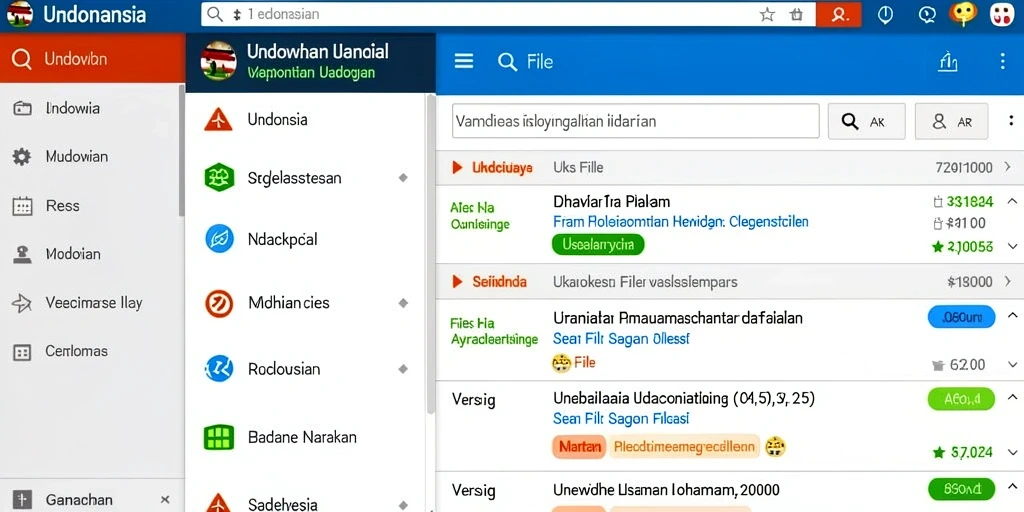Click the airplane icon beside Veecimase Ilay
The image size is (1024, 512).
pyautogui.click(x=22, y=303)
